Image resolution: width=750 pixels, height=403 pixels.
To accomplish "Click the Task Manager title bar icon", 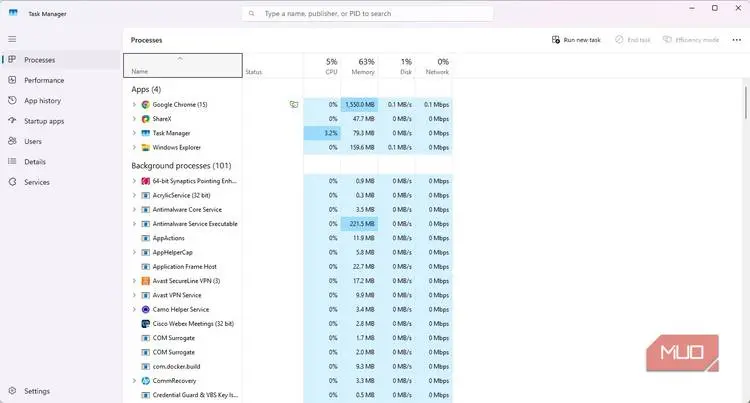I will click(x=13, y=13).
